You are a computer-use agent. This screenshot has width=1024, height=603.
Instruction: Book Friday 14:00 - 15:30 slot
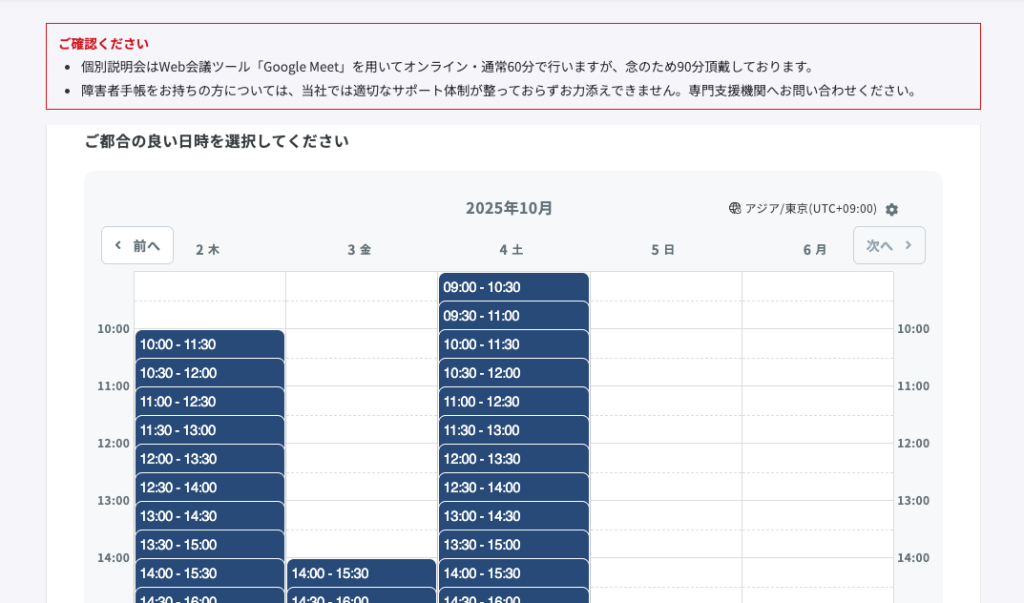(361, 573)
